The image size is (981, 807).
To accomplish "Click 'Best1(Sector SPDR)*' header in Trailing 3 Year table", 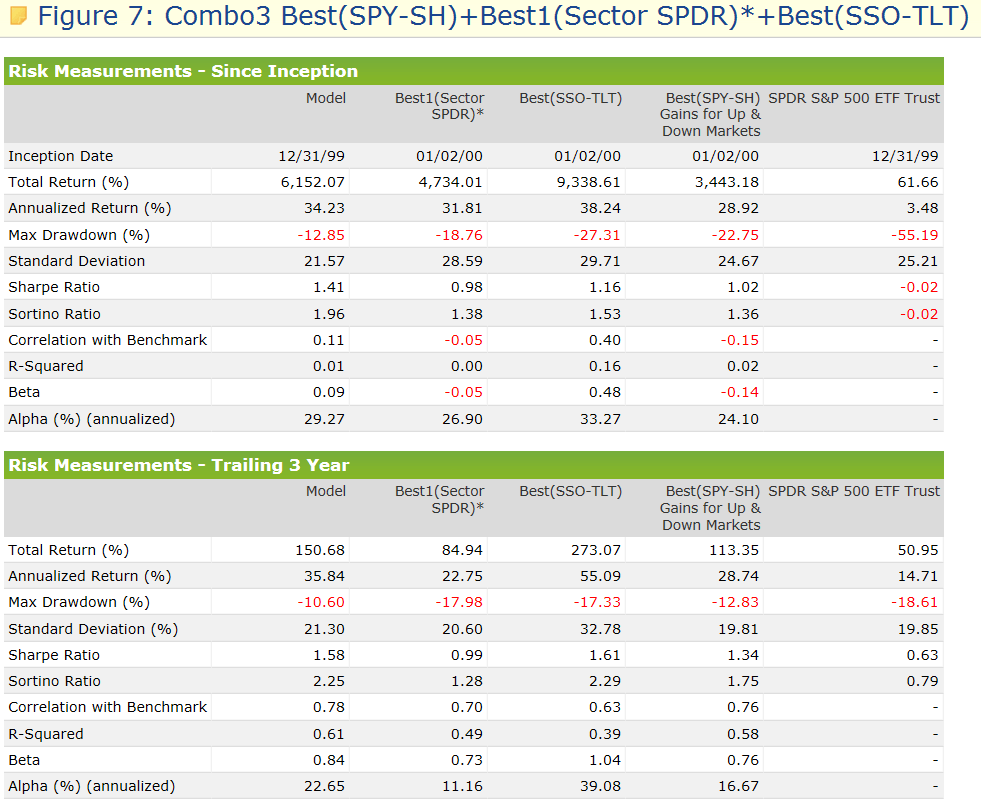I will (439, 500).
